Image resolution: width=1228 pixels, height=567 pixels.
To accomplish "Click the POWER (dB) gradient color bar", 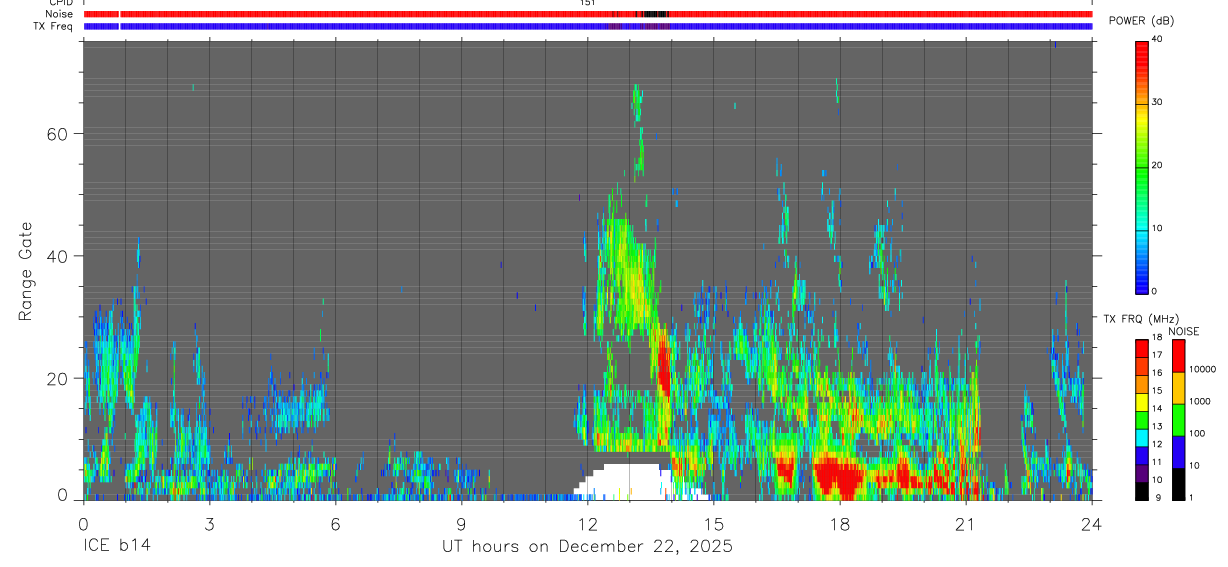I will pos(1142,166).
